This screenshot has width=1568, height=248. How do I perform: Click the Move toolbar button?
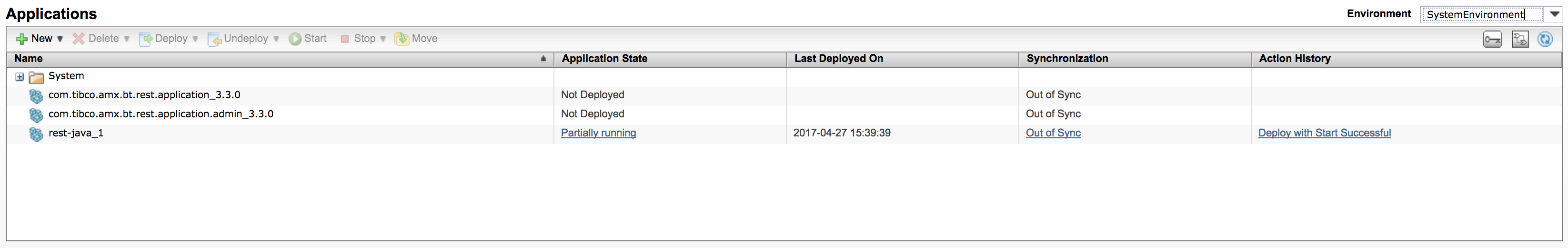(x=416, y=39)
